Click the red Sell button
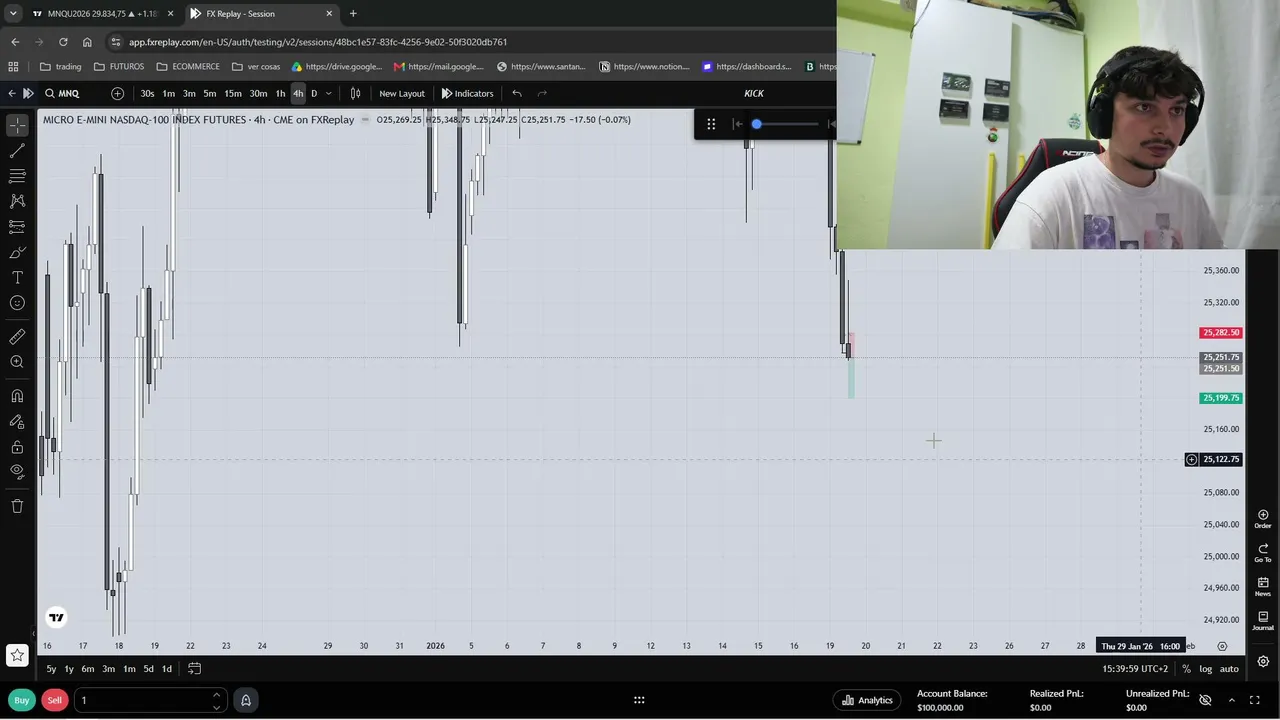Image resolution: width=1280 pixels, height=720 pixels. [x=54, y=700]
